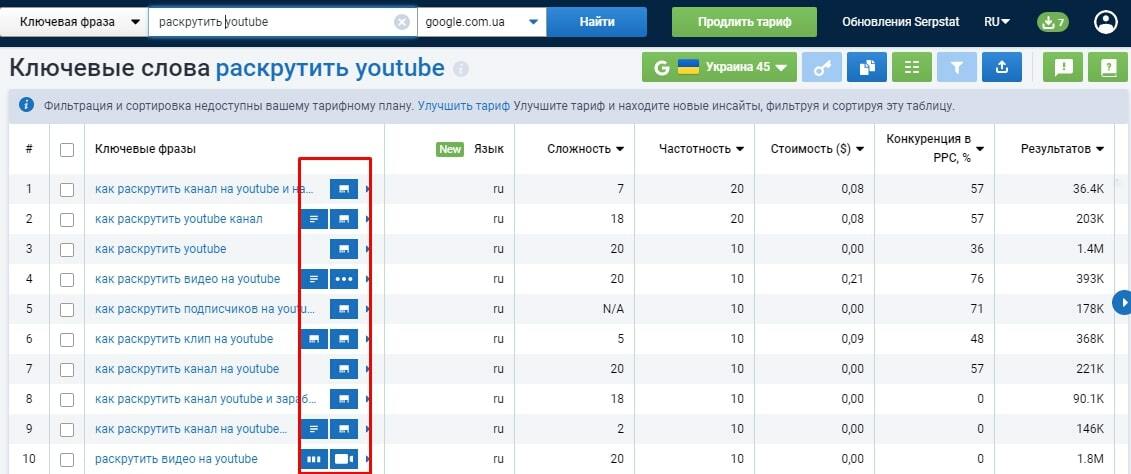Screen dimensions: 1131x474
Task: Open the Ключевая фраза search type dropdown
Action: (74, 22)
